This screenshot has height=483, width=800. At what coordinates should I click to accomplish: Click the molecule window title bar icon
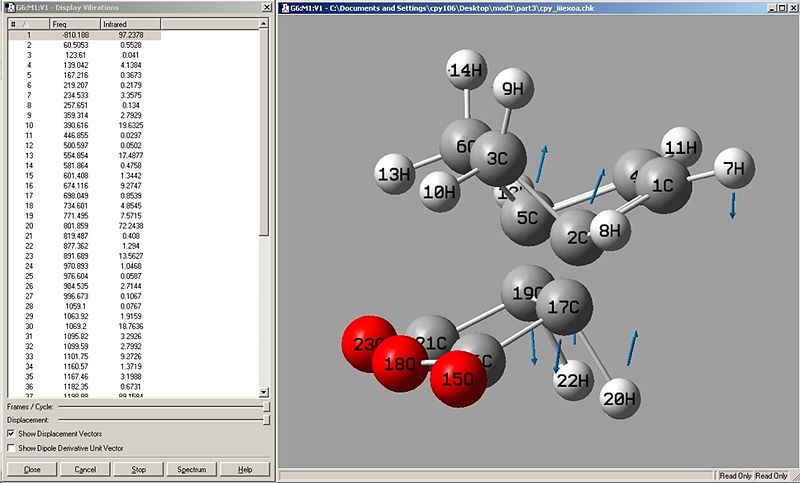285,8
